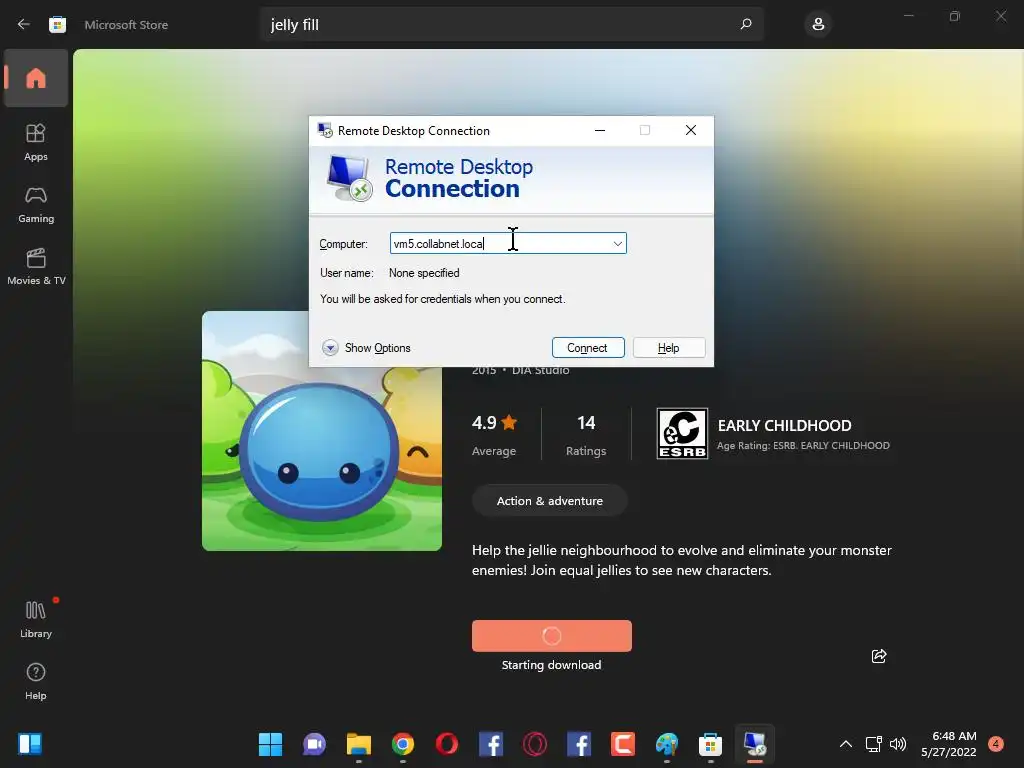Open the filled red Opera icon in taskbar
Viewport: 1024px width, 768px height.
click(x=447, y=744)
